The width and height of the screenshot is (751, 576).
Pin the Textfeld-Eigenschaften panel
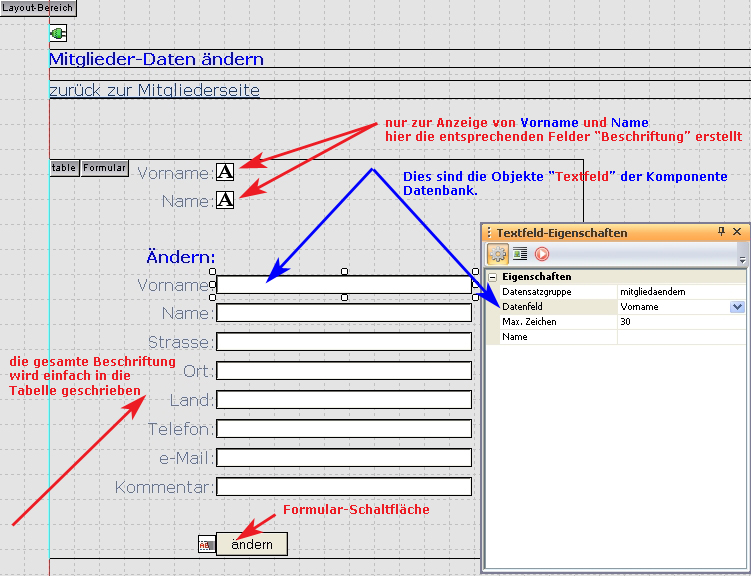click(722, 232)
